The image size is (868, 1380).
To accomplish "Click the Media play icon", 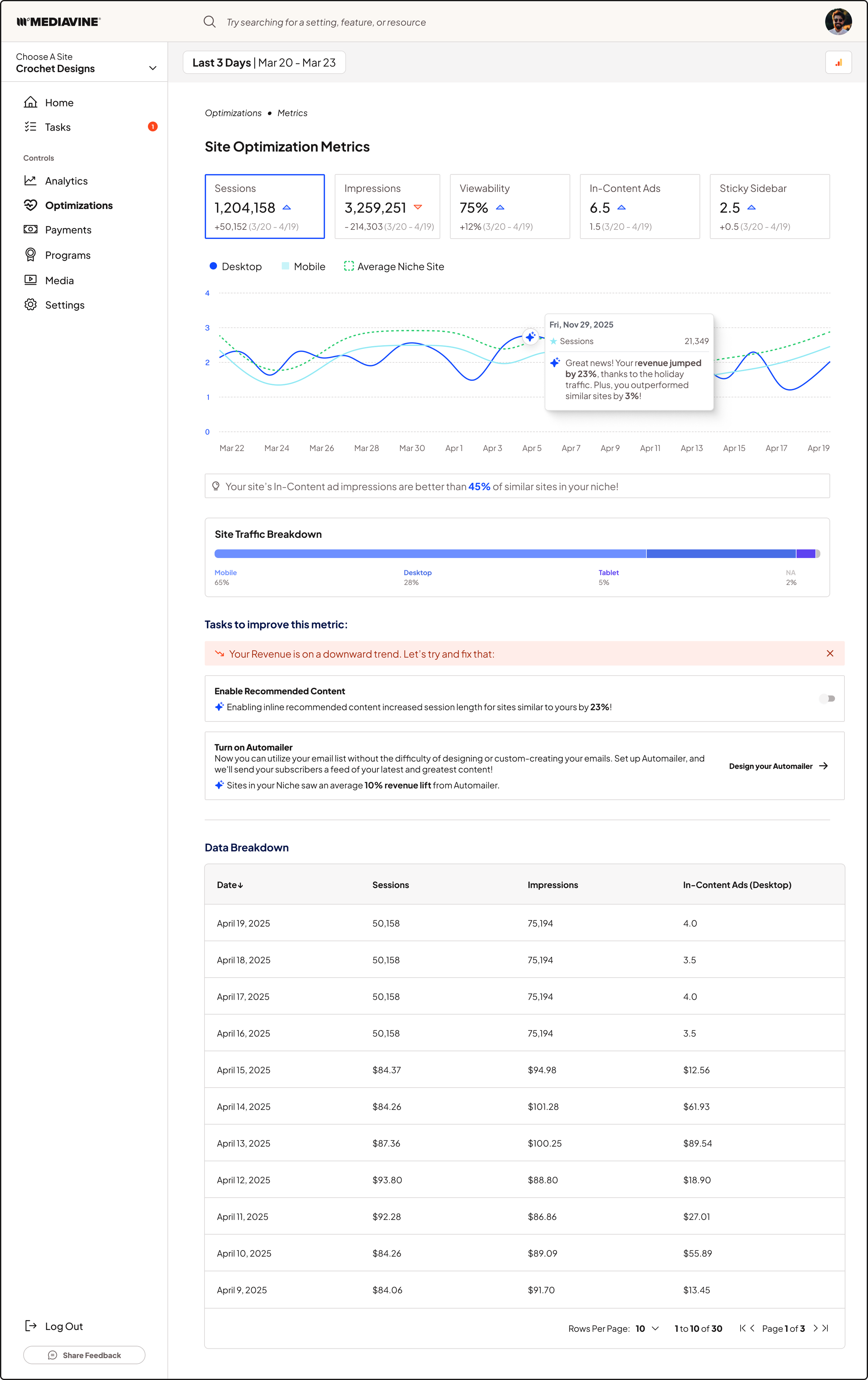I will 31,280.
